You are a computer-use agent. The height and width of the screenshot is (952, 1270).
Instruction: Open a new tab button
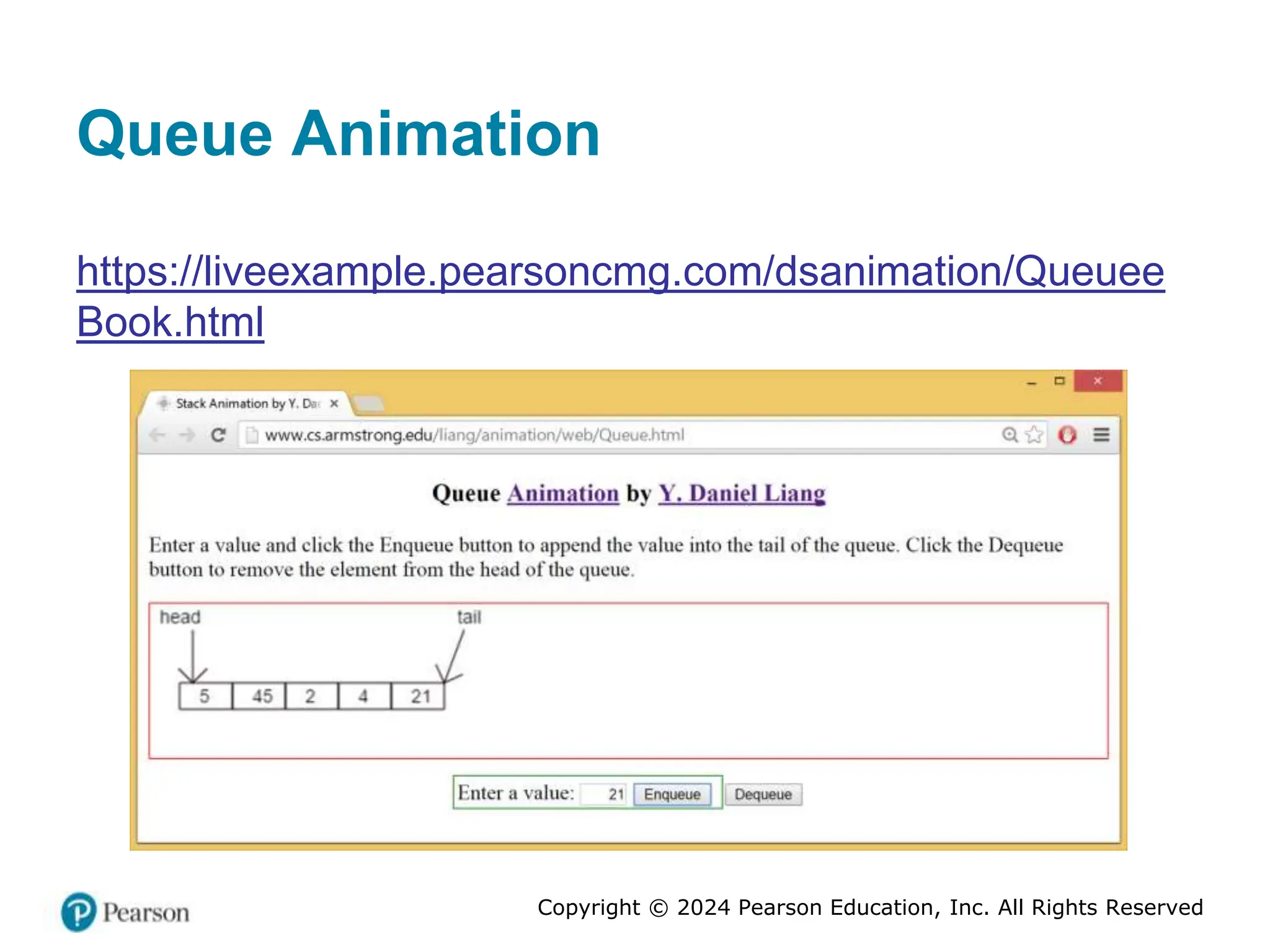point(370,404)
